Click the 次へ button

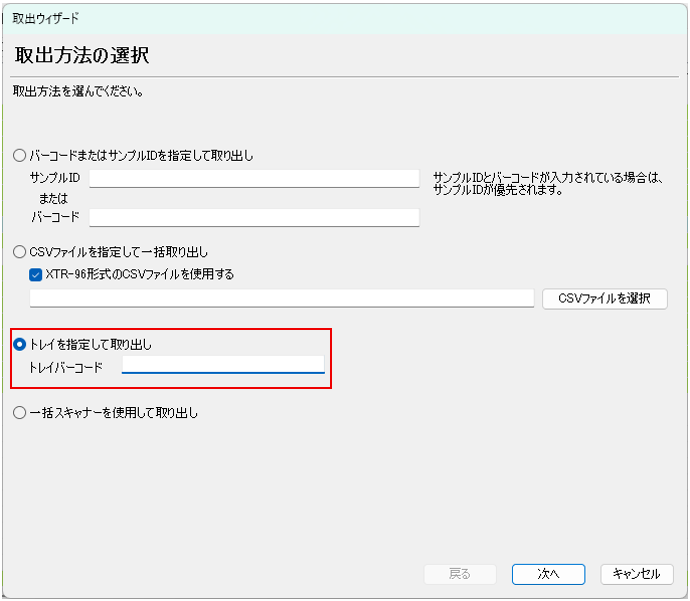tap(548, 574)
